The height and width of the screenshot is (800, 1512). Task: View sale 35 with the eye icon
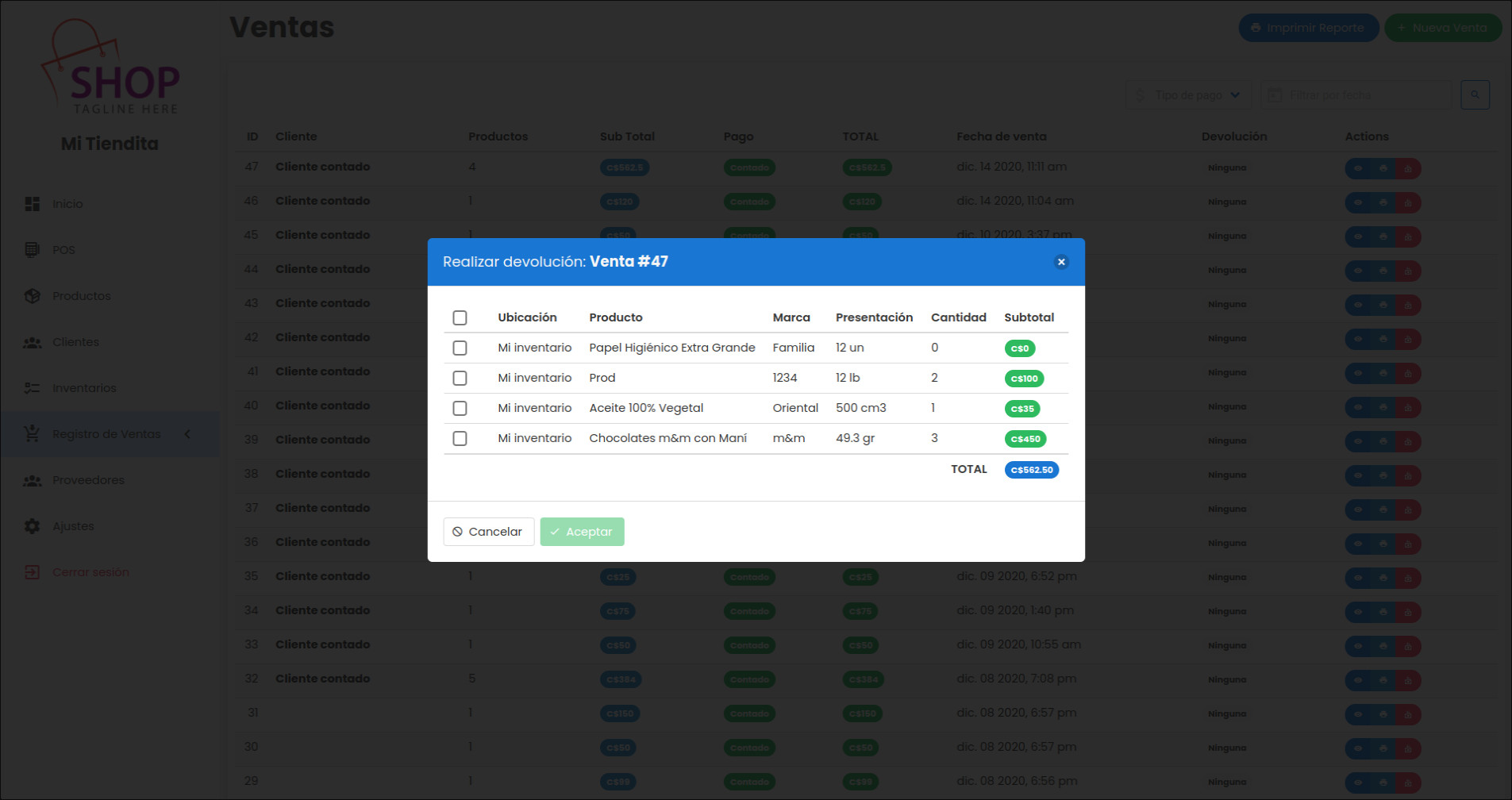click(1358, 578)
